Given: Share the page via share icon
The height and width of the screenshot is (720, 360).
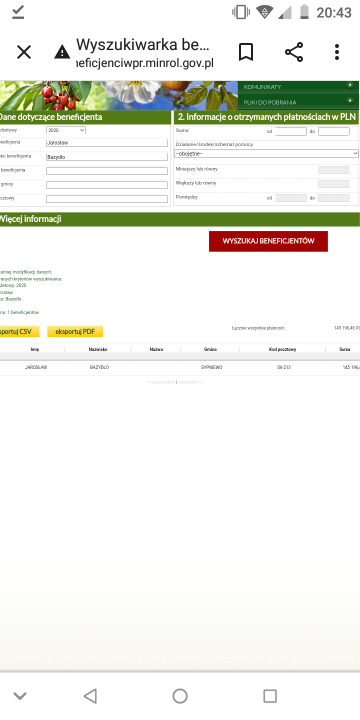Looking at the screenshot, I should tap(294, 52).
